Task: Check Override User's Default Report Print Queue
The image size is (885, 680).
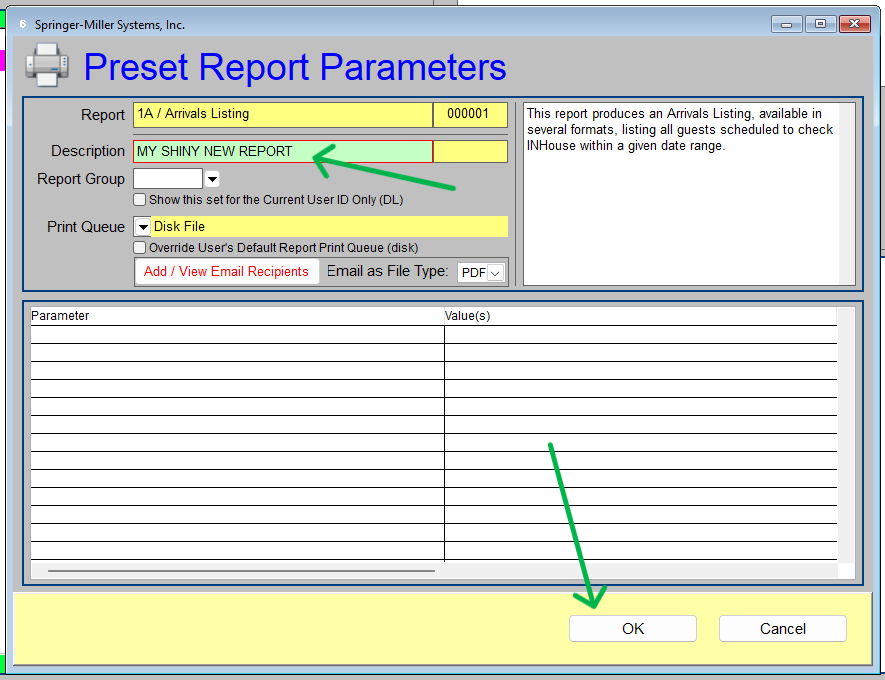Action: coord(140,248)
